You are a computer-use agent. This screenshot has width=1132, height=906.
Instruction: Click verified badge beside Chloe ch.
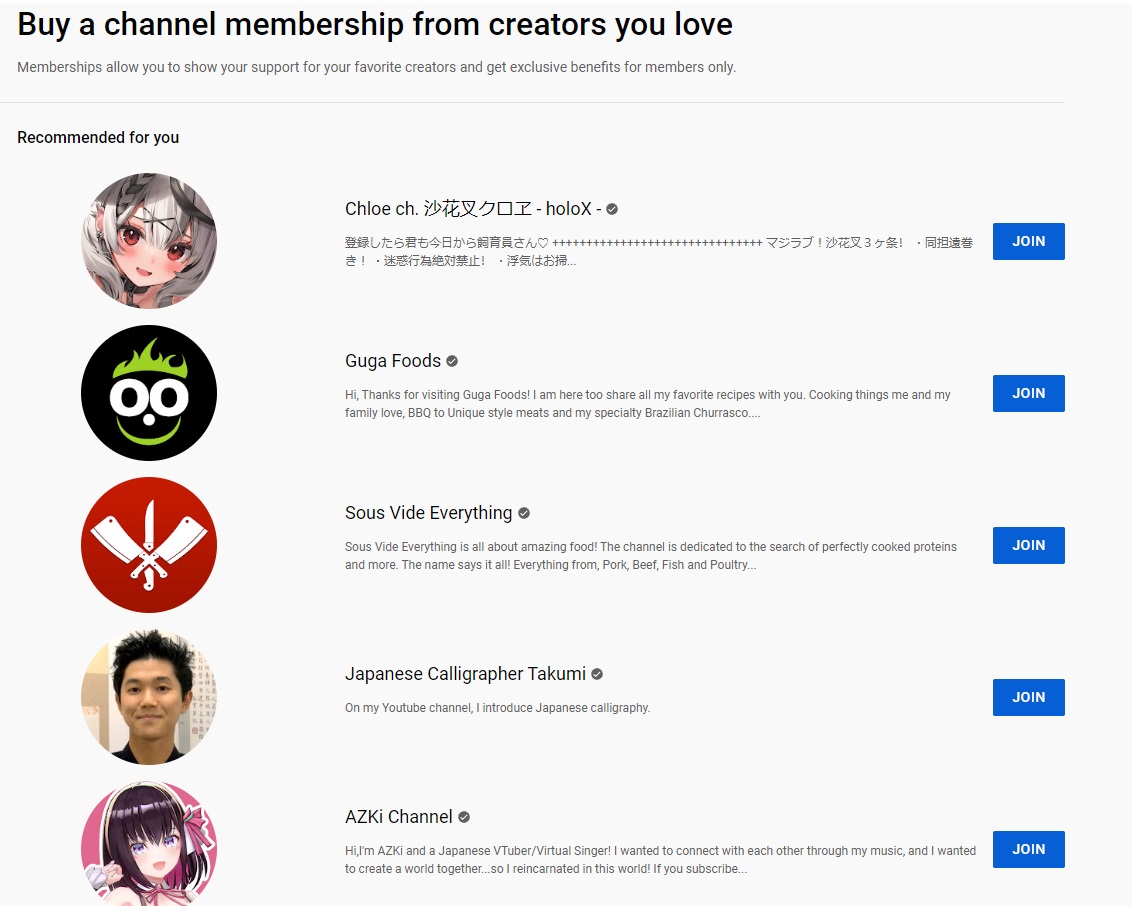611,209
